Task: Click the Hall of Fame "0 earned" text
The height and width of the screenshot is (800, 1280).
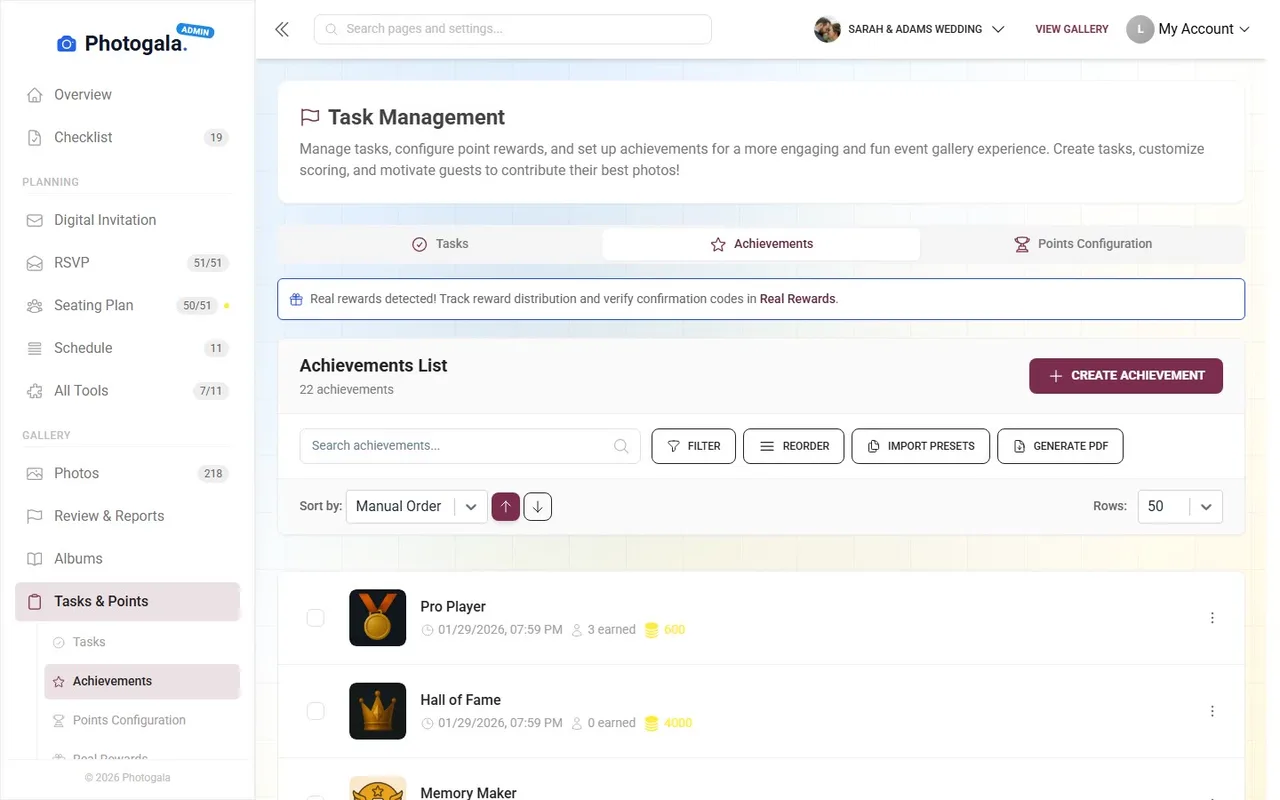Action: point(611,723)
